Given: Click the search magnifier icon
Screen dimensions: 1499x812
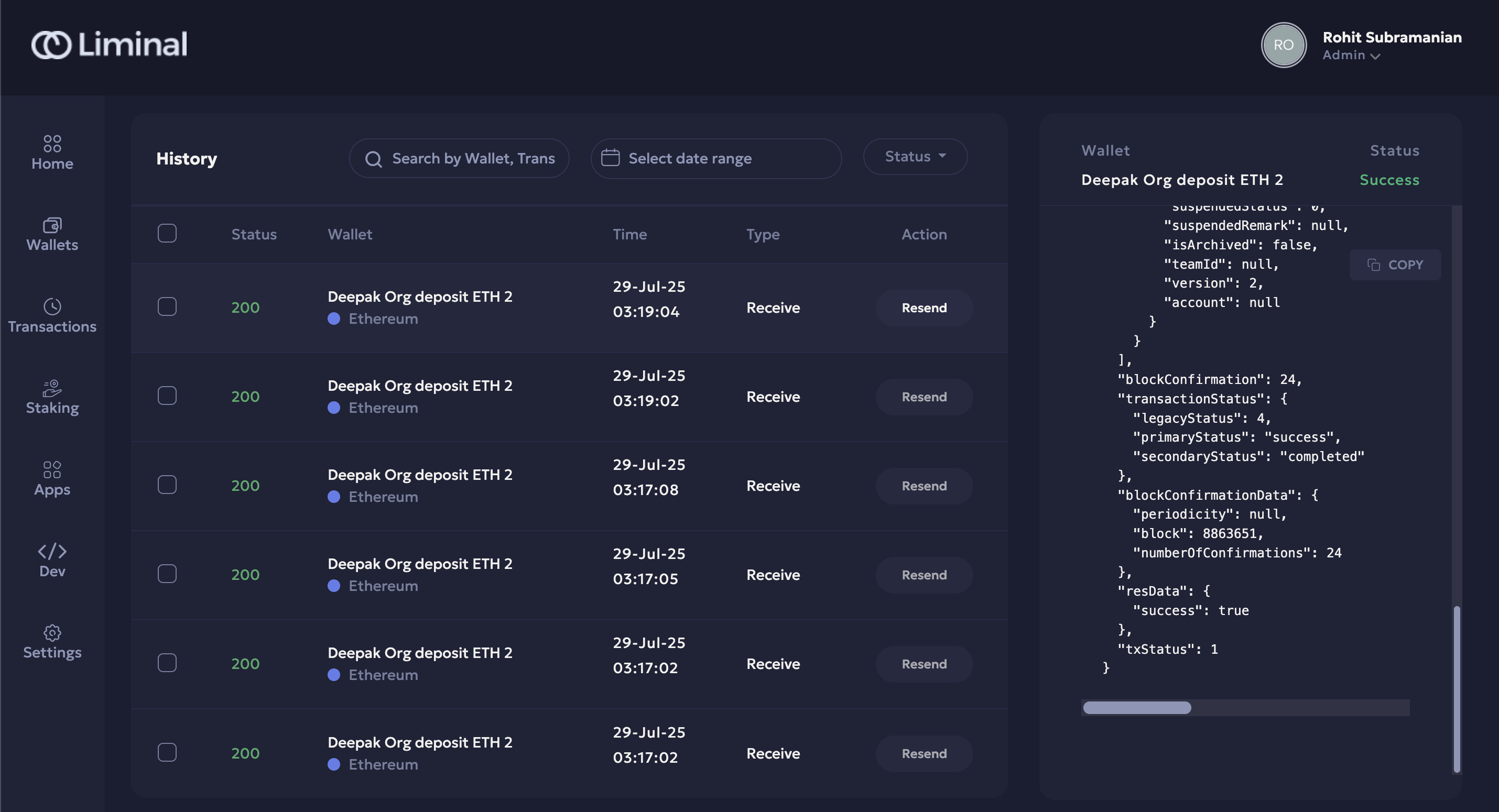Looking at the screenshot, I should 374,159.
